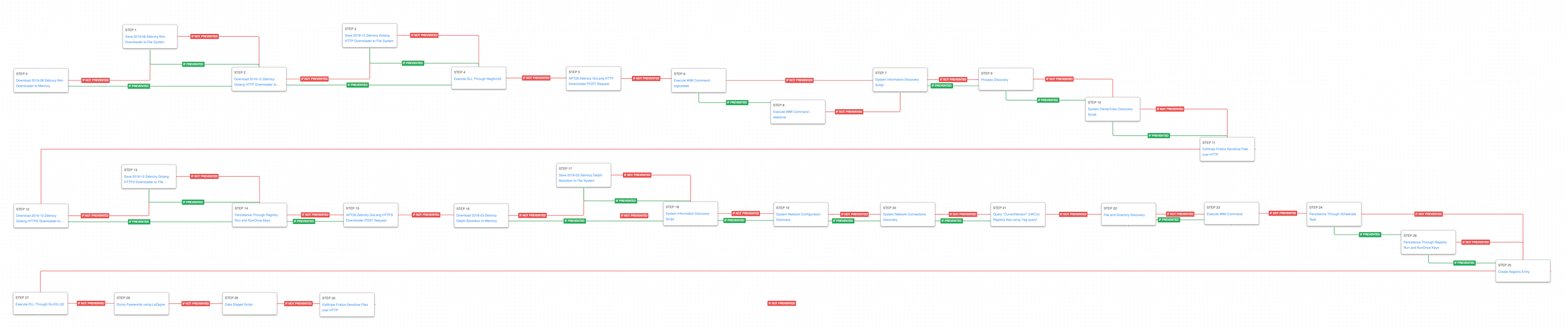Open Step 14 Persistence Through Registry link

256,215
